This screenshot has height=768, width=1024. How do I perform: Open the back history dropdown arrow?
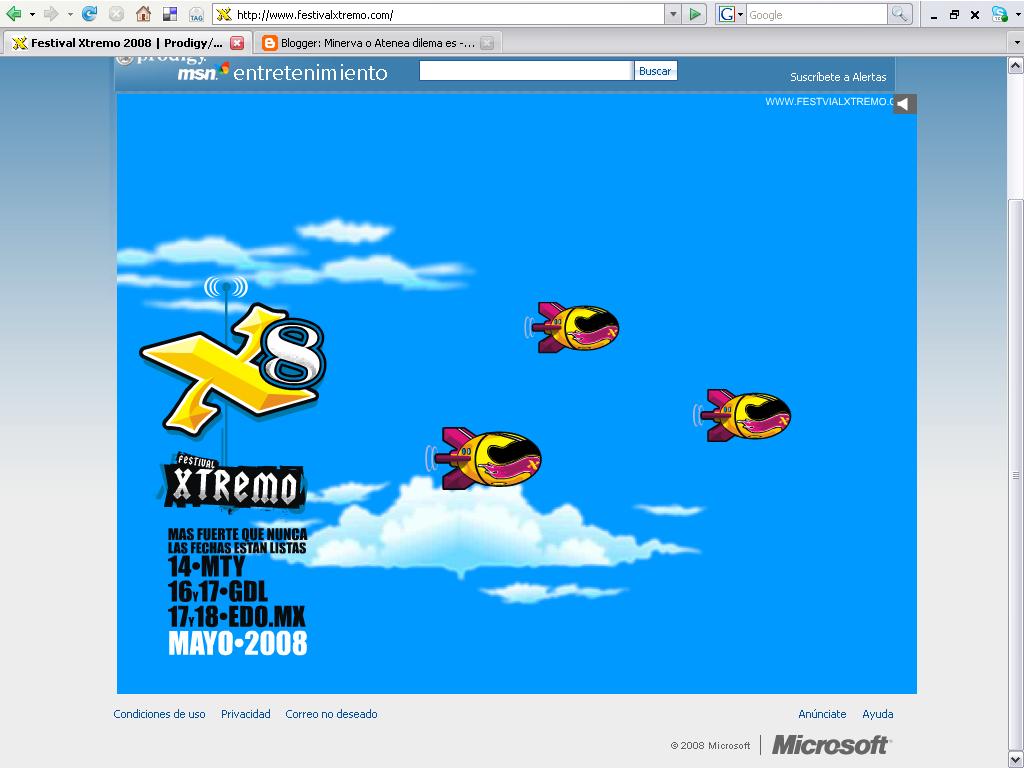click(x=32, y=14)
